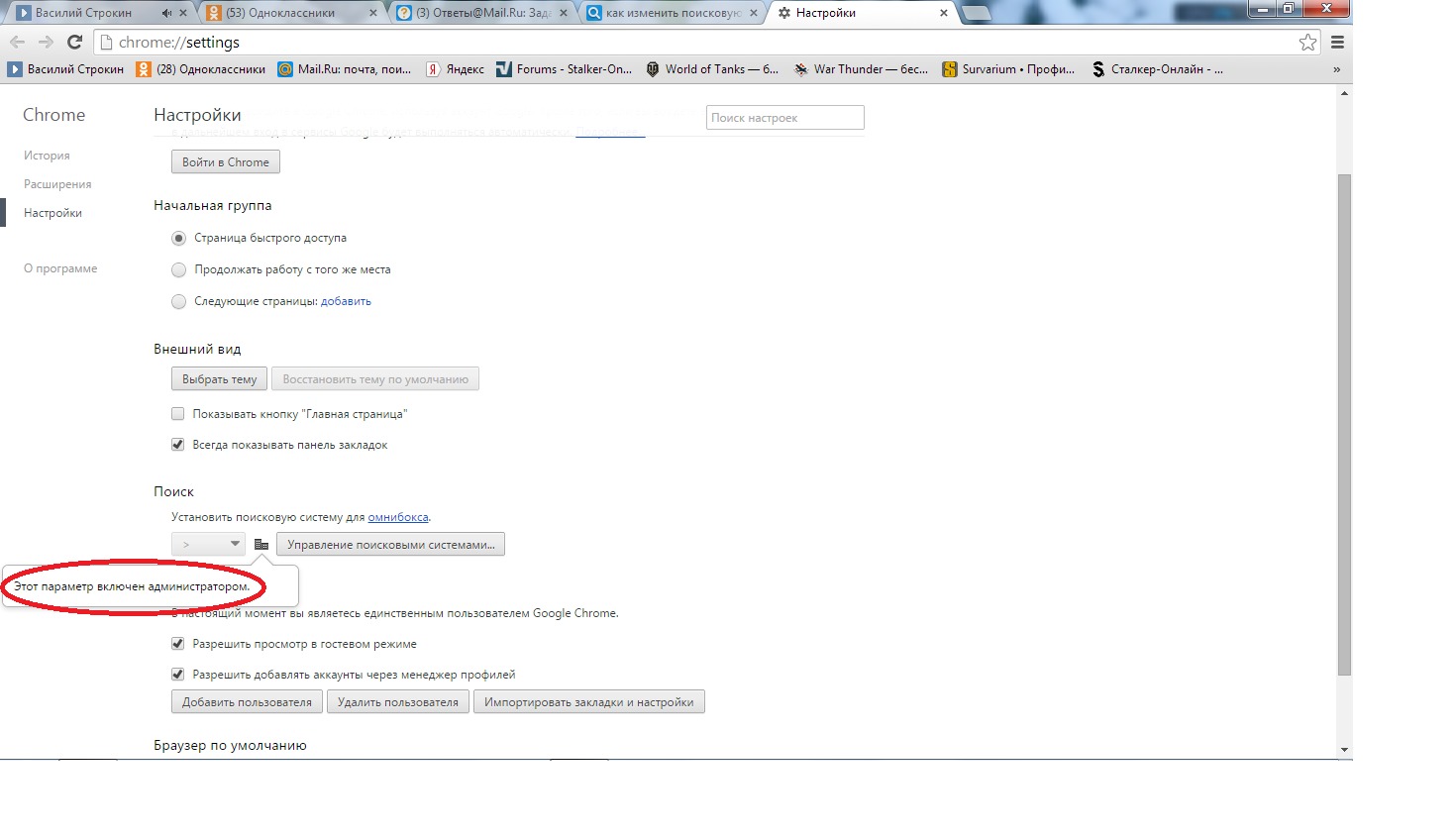Open История in the Chrome sidebar
This screenshot has height=840, width=1456.
pos(47,156)
